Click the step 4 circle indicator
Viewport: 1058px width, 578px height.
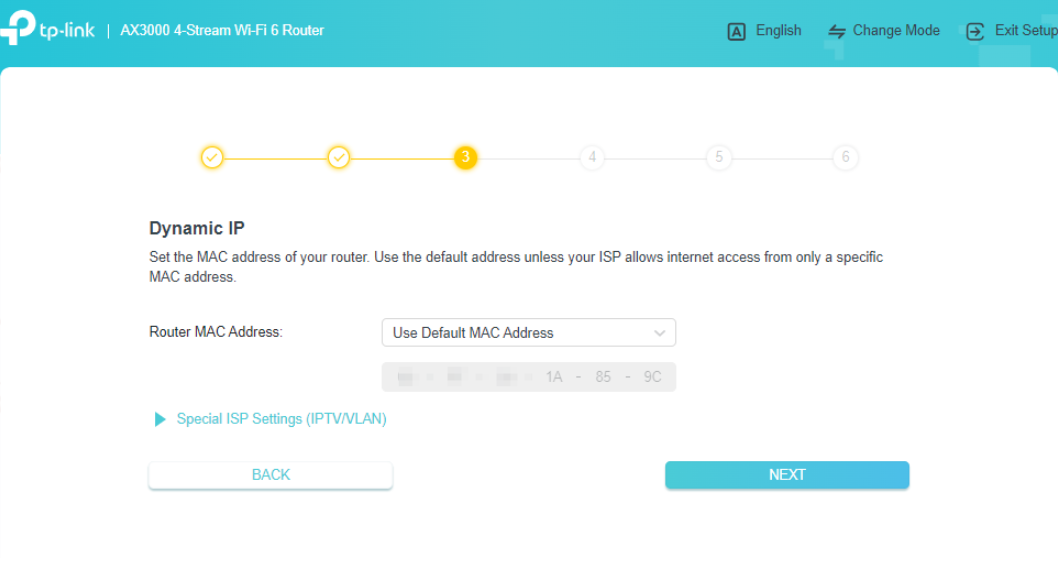click(591, 157)
